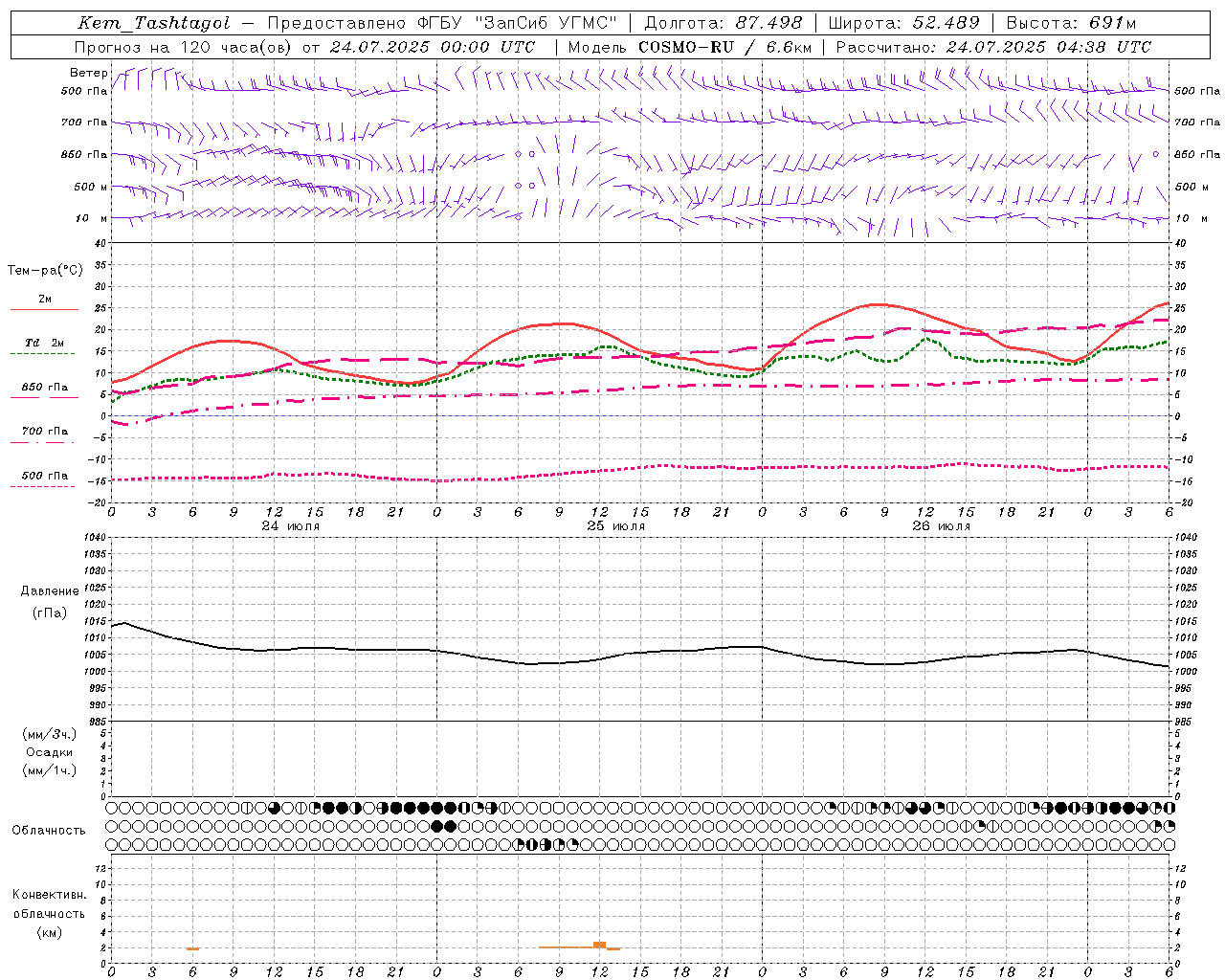The image size is (1225, 980).
Task: Click the (мм/1ч.) precipitation unit label
Action: point(50,770)
